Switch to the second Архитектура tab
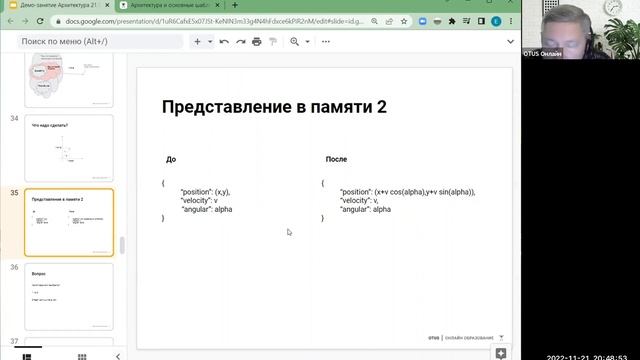Image resolution: width=640 pixels, height=360 pixels. coord(170,5)
